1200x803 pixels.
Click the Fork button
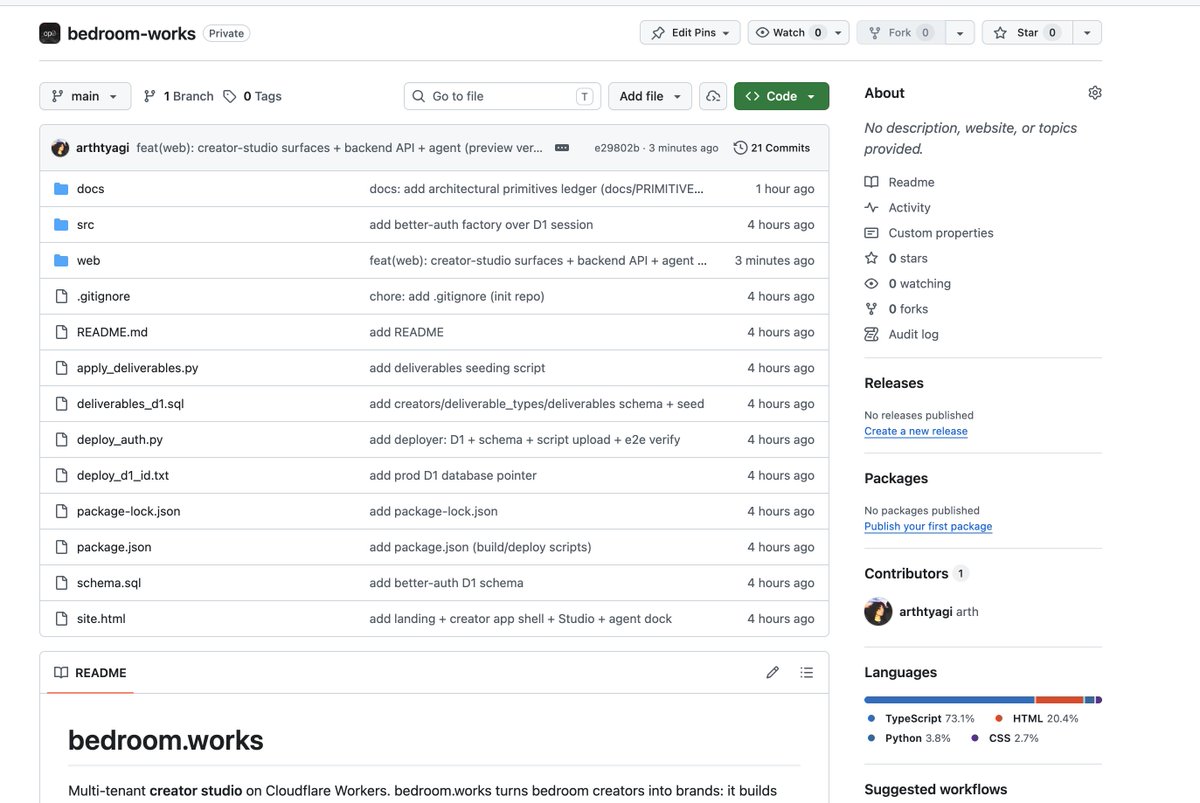(x=901, y=33)
